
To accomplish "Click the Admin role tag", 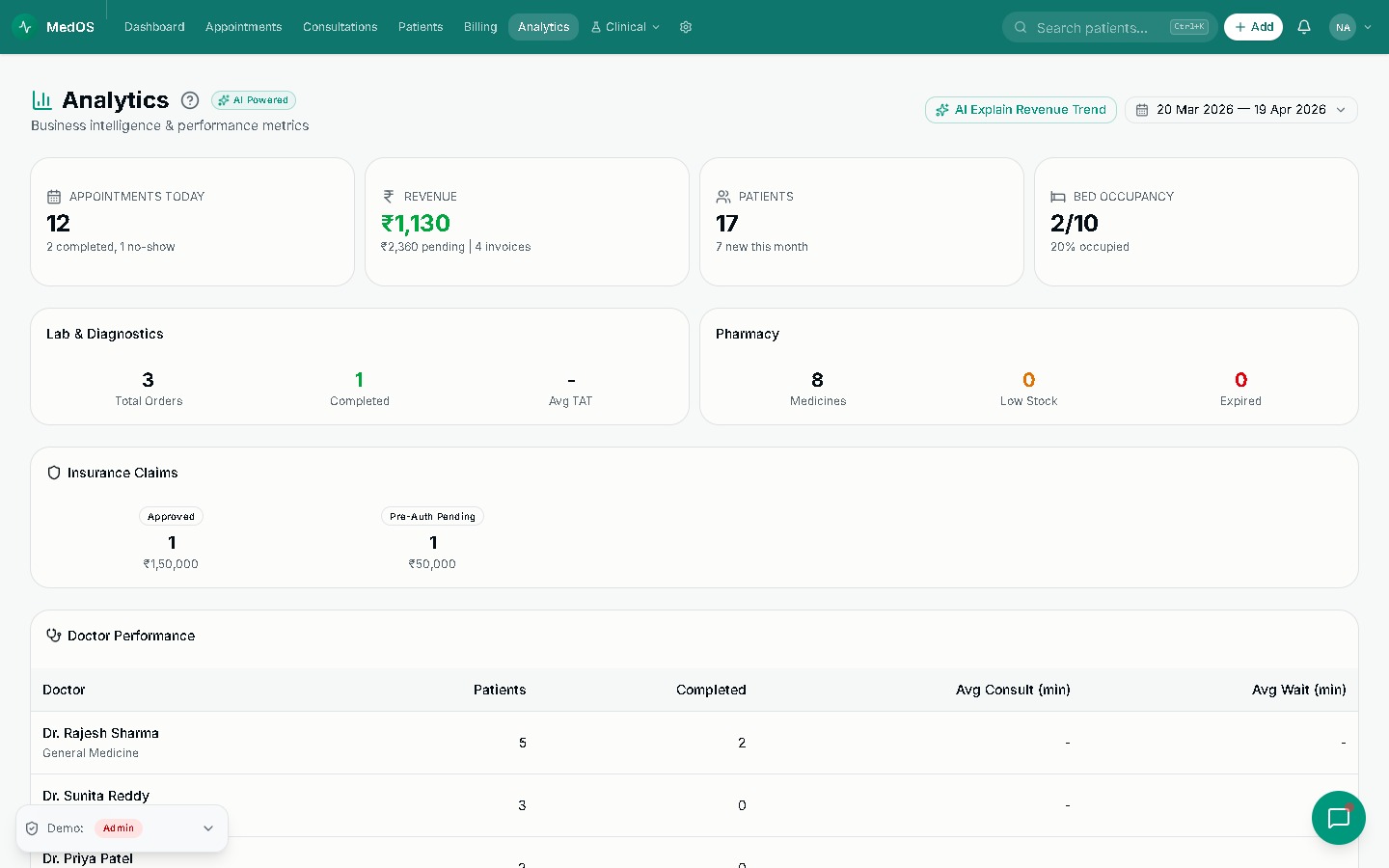I will tap(119, 828).
